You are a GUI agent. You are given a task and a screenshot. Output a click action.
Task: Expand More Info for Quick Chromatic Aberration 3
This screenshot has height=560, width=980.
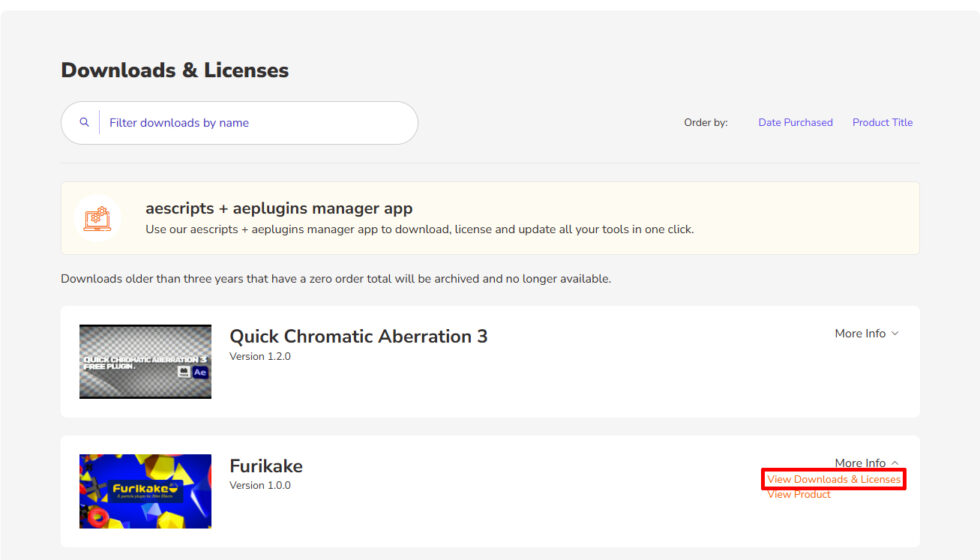[x=860, y=334]
